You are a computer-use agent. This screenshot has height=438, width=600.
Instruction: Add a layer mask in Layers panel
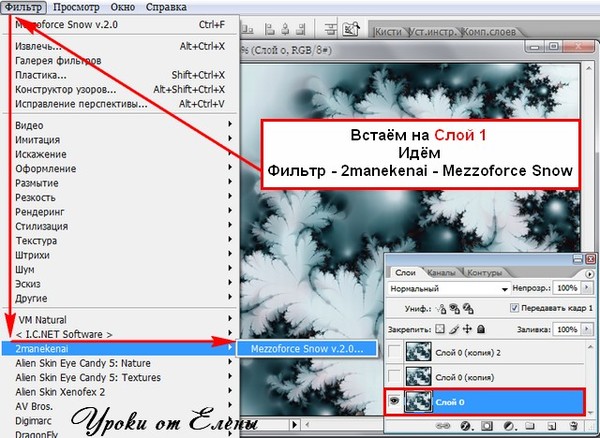(487, 426)
